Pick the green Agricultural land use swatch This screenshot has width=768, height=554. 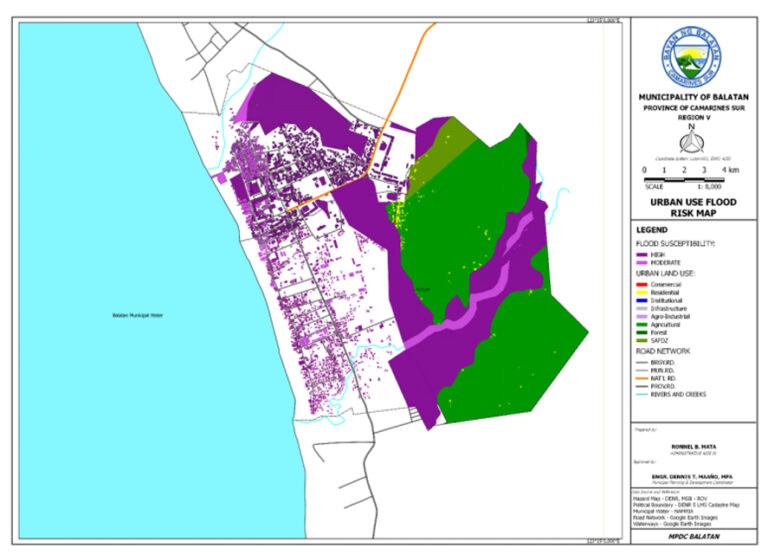pyautogui.click(x=644, y=327)
